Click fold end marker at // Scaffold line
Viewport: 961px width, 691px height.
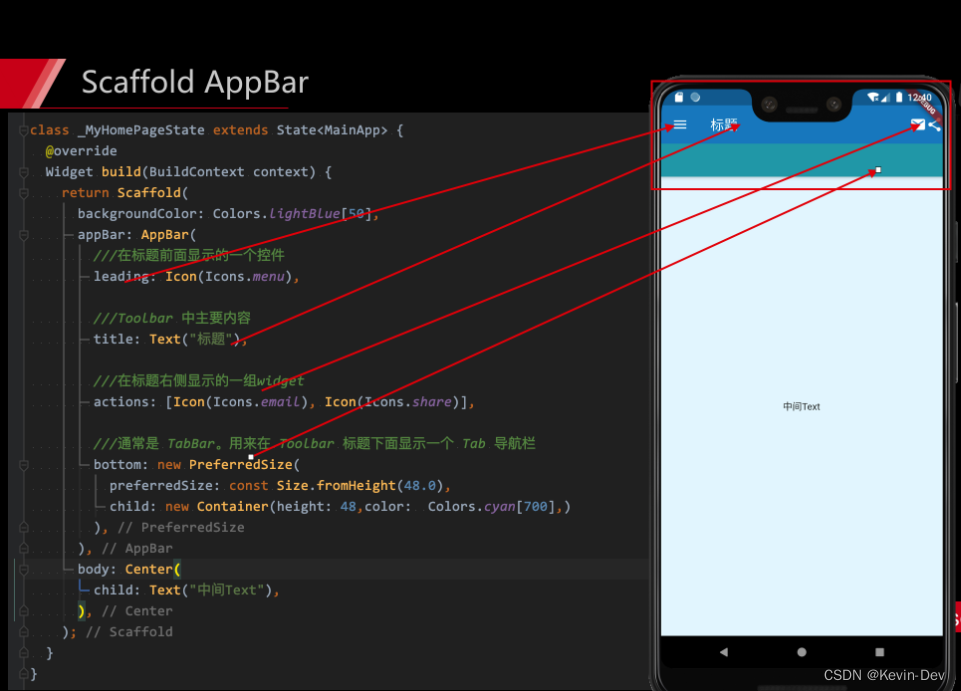(23, 632)
